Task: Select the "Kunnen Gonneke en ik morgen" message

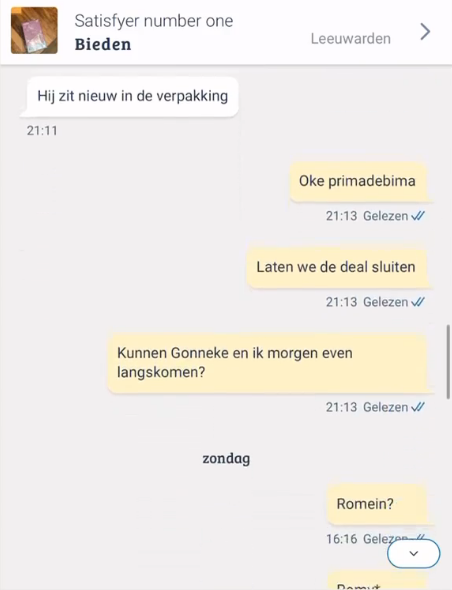Action: 269,363
